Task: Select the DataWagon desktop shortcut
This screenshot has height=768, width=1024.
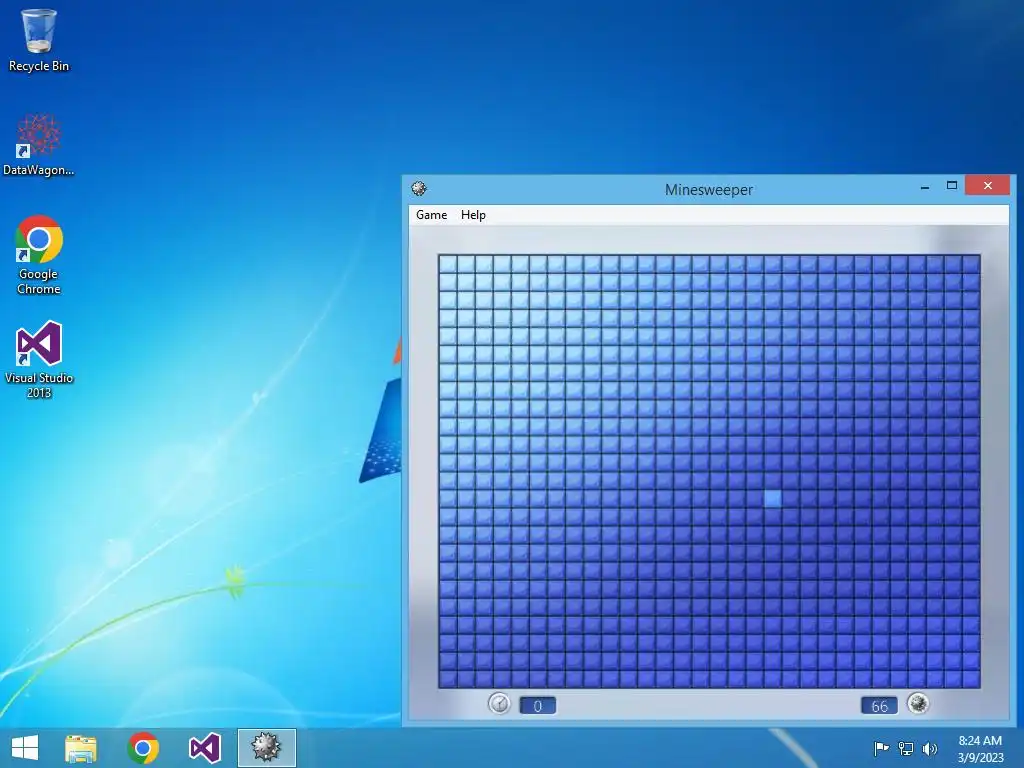Action: pos(39,145)
